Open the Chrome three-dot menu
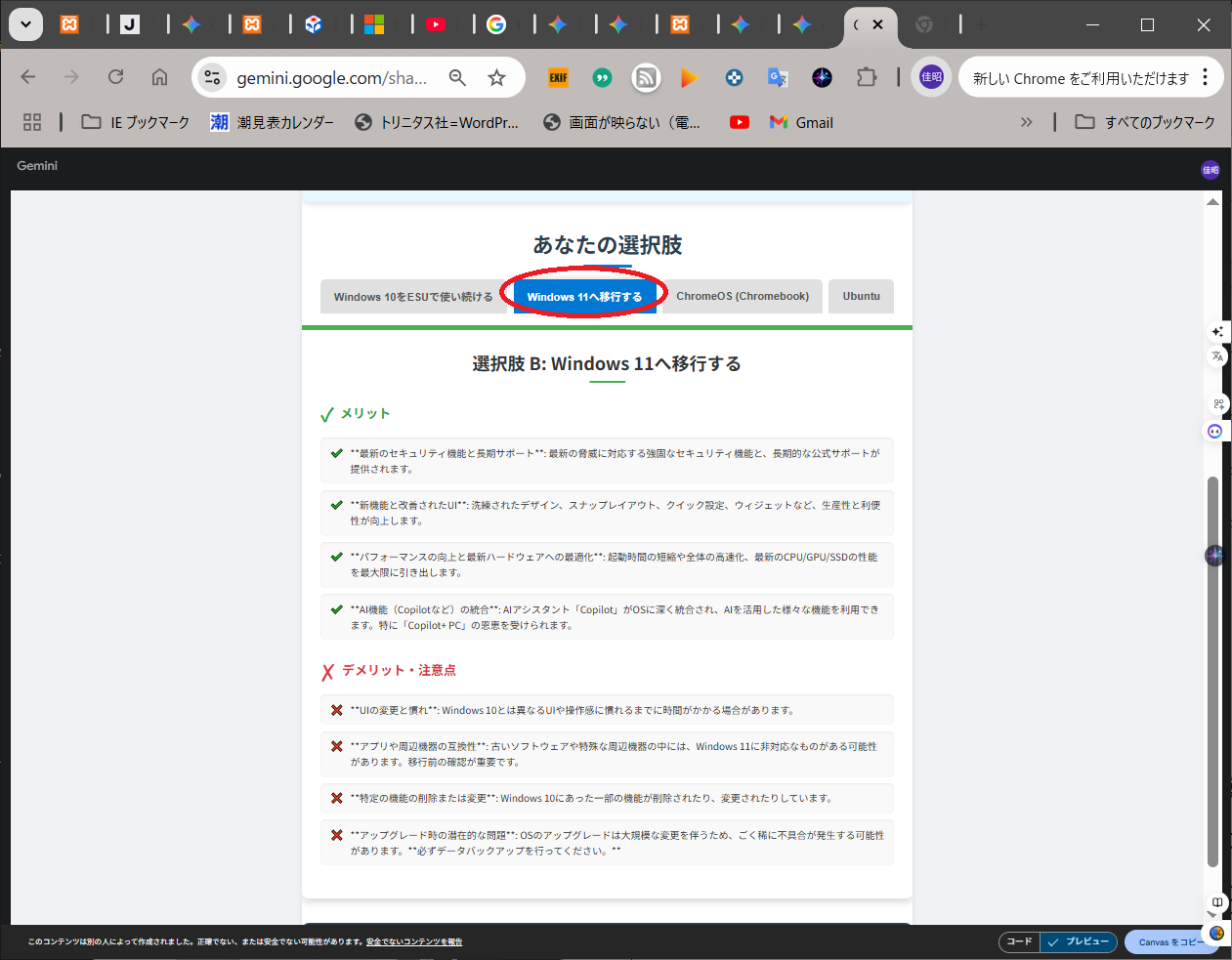The image size is (1232, 960). [x=1206, y=77]
